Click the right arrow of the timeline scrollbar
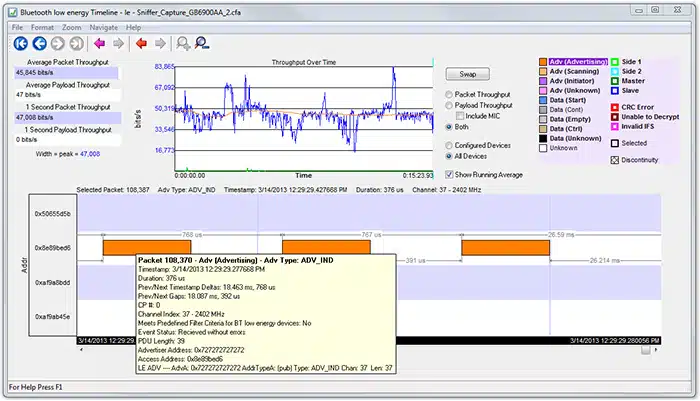 pos(657,350)
